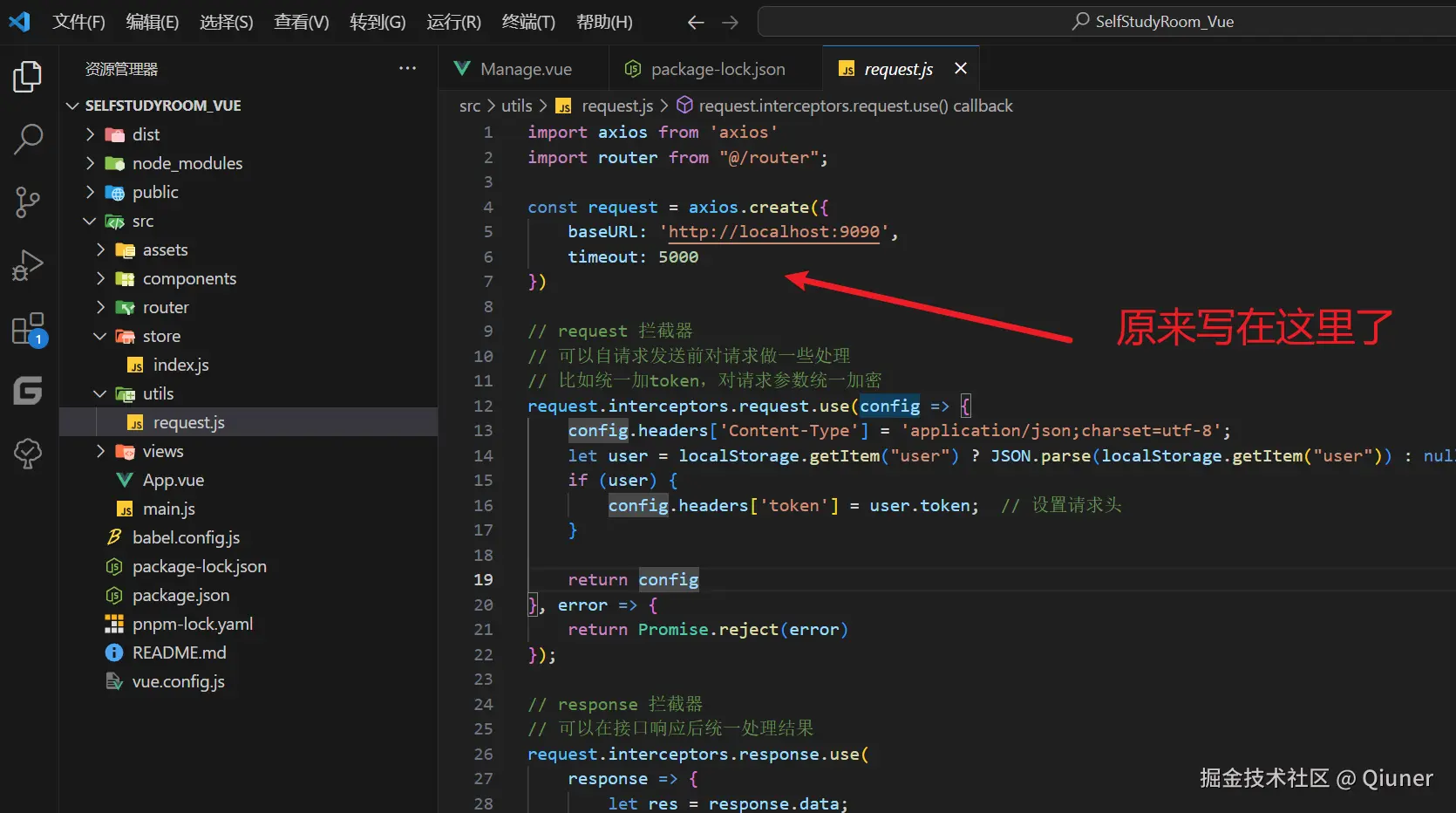Click line number 19 in the gutter
The image size is (1456, 813).
pyautogui.click(x=483, y=580)
